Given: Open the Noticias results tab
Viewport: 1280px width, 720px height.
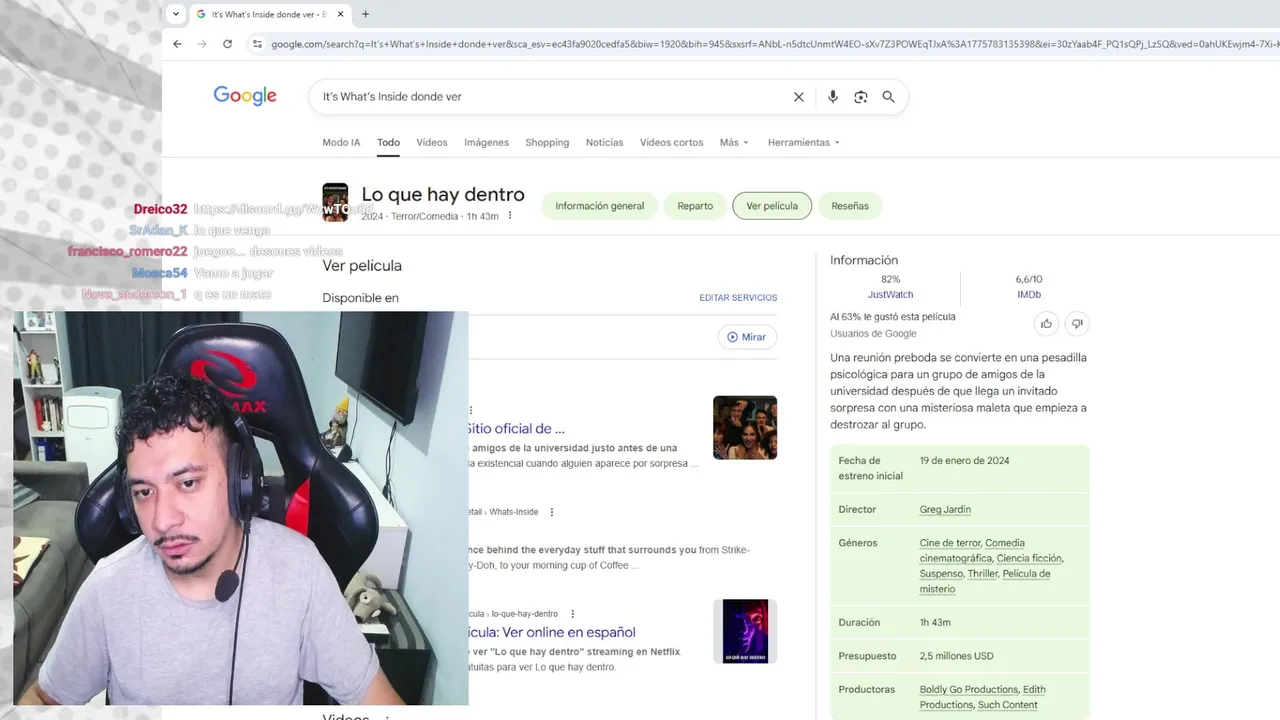Looking at the screenshot, I should pyautogui.click(x=604, y=142).
